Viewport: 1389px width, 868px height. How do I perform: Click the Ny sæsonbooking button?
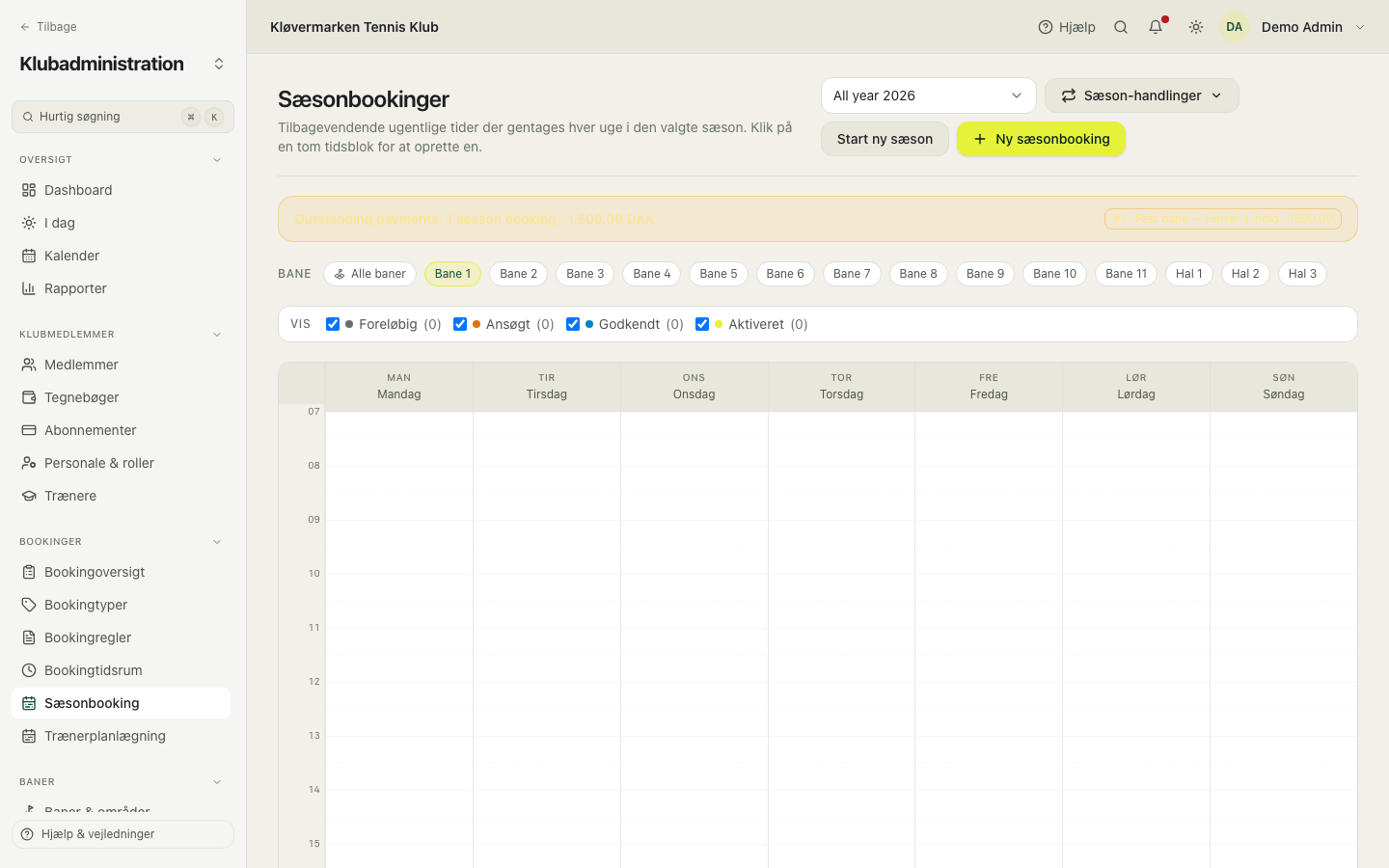pos(1041,139)
